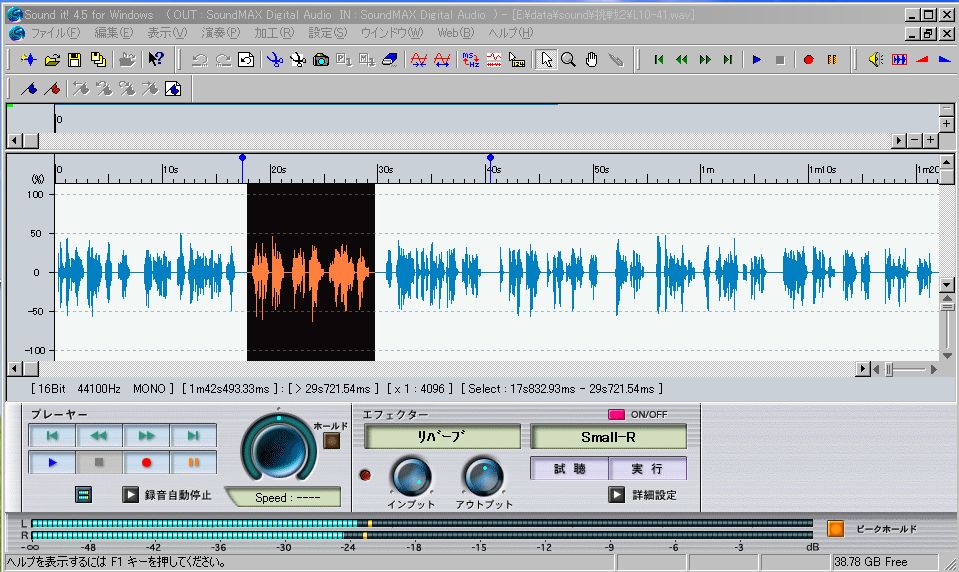The height and width of the screenshot is (572, 959).
Task: Toggle the orange Peak Hold button
Action: click(x=835, y=528)
